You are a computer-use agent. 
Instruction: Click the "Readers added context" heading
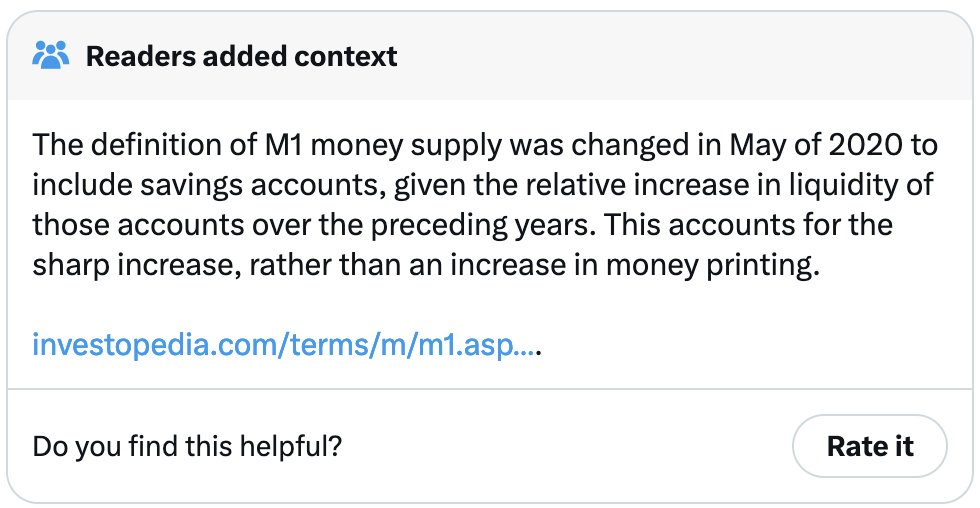pos(241,56)
